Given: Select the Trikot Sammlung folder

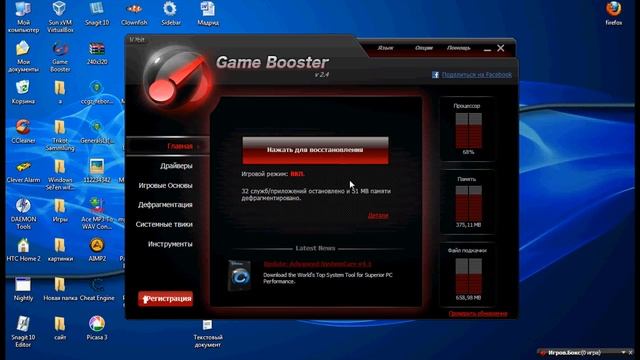Looking at the screenshot, I should (x=60, y=136).
